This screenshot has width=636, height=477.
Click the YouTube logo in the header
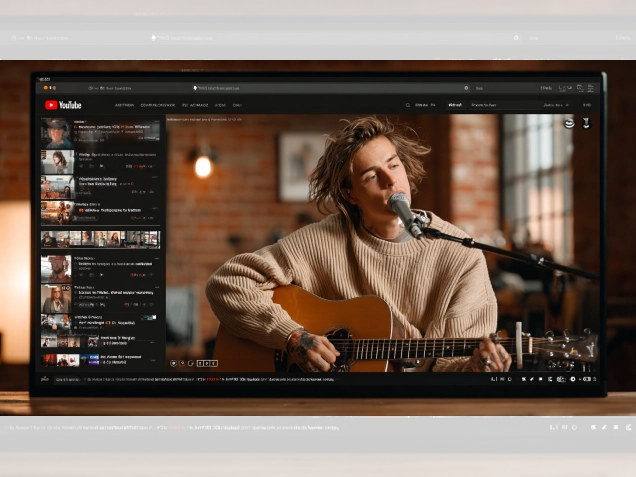[63, 105]
